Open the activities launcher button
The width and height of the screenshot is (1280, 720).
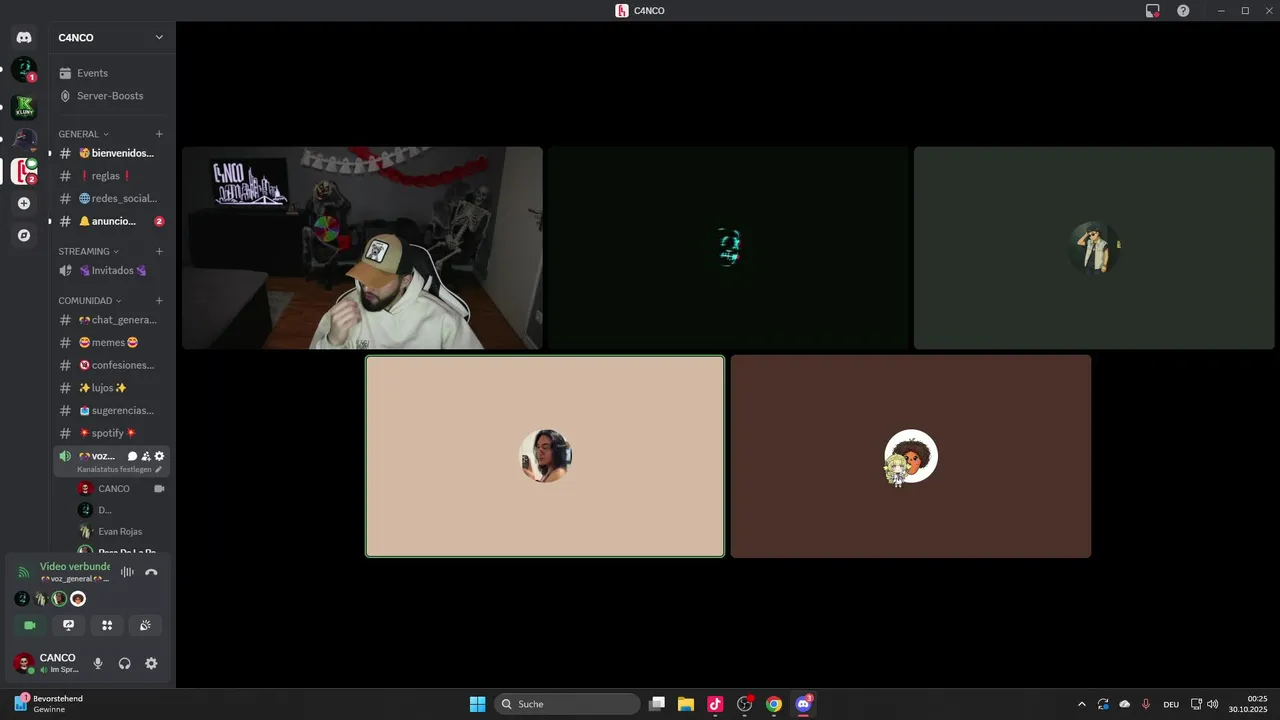(x=107, y=625)
